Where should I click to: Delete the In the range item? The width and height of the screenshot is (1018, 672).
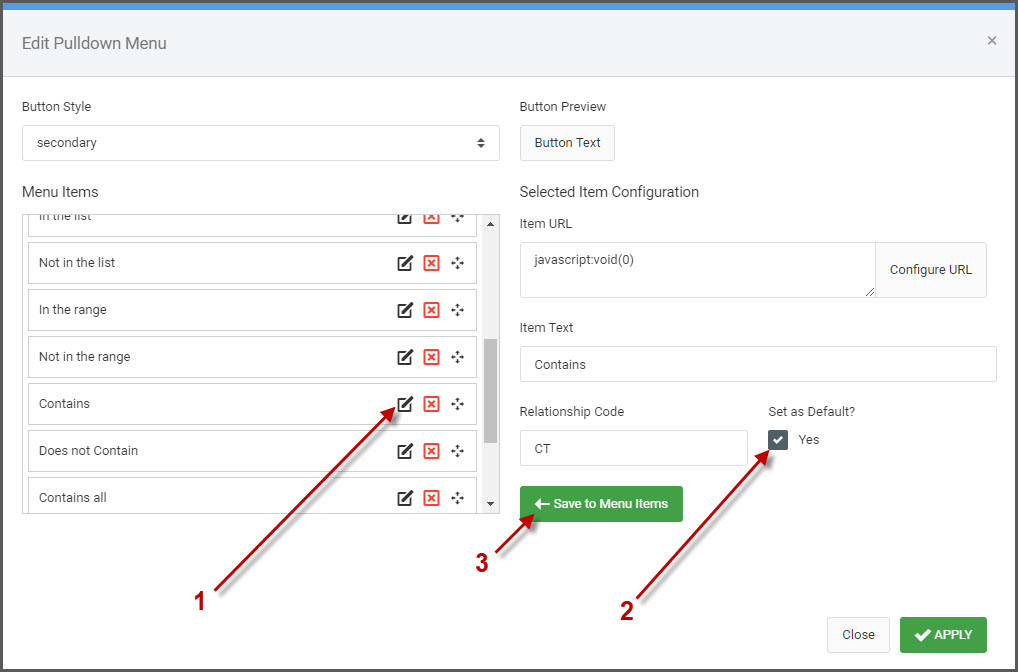pyautogui.click(x=431, y=310)
